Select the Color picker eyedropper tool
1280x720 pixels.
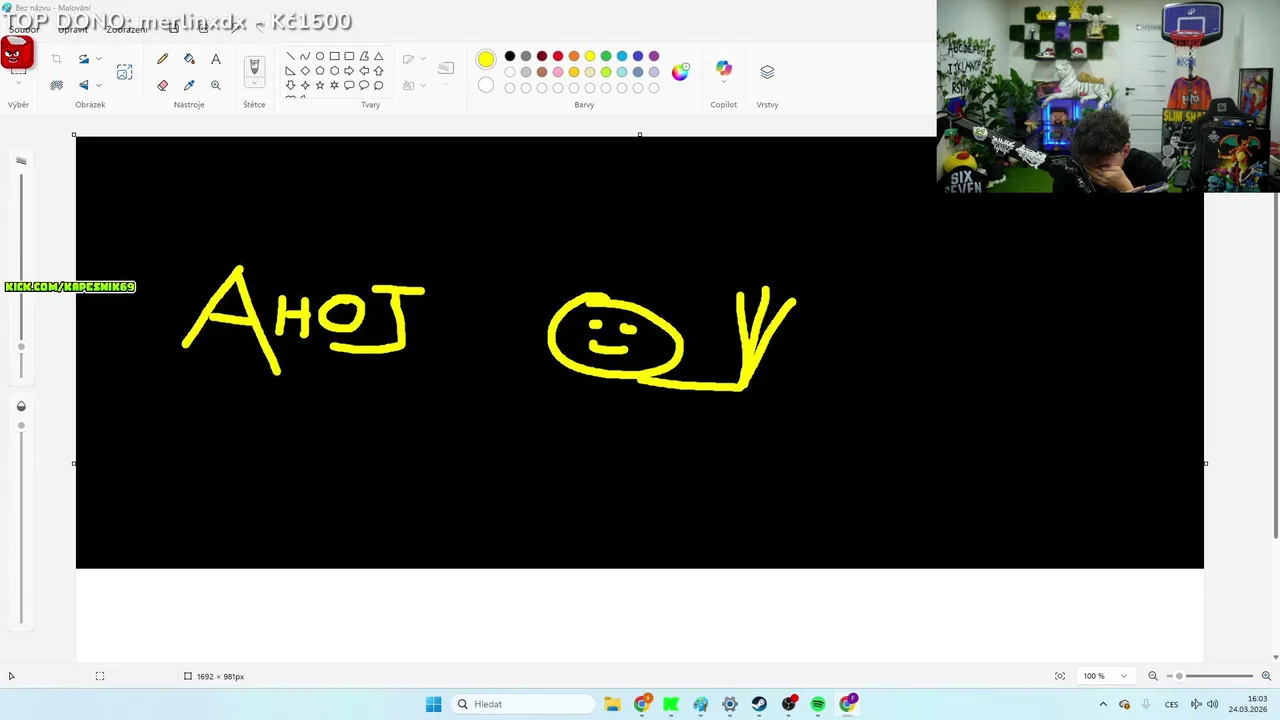pyautogui.click(x=189, y=85)
